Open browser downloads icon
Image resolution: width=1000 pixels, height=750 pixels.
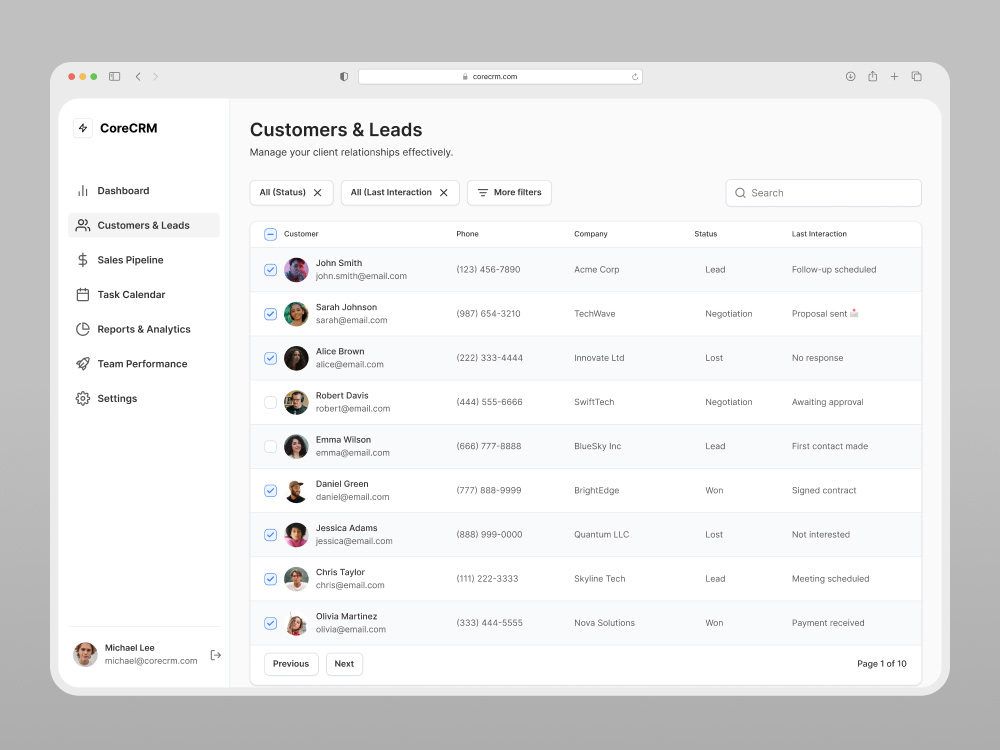point(851,77)
